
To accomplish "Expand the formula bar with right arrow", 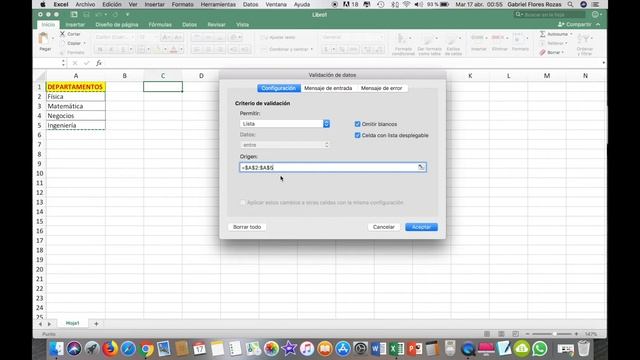I will (x=603, y=63).
